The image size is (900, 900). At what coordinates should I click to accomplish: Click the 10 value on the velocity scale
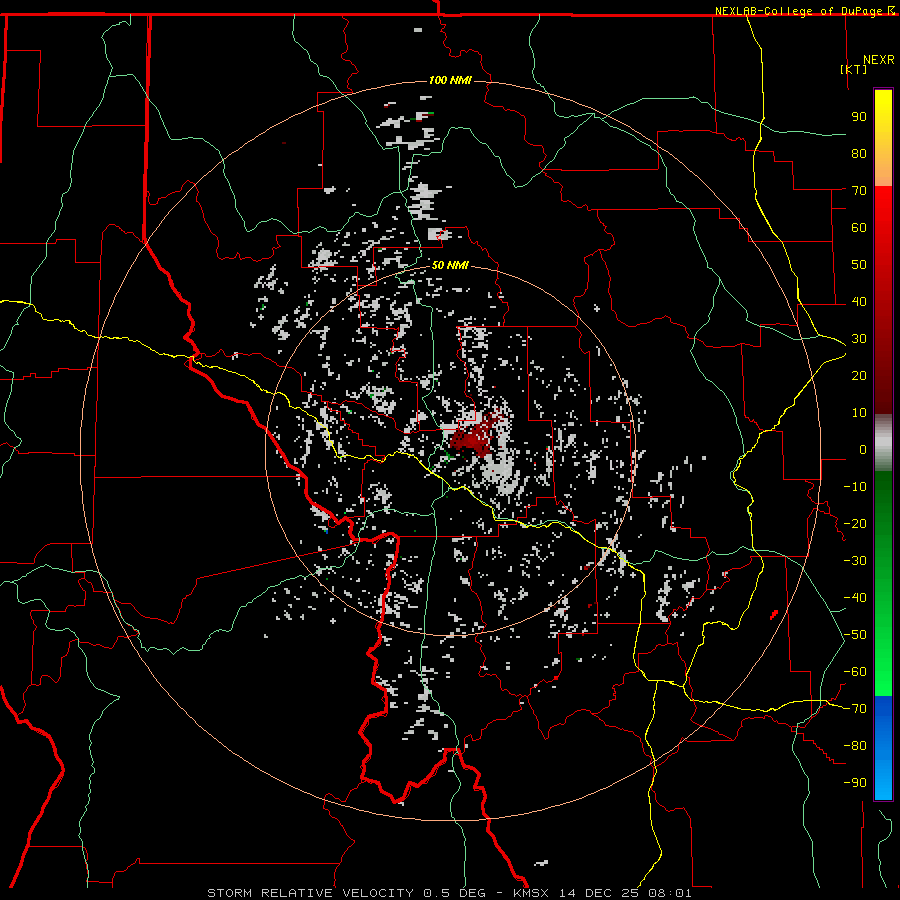[x=859, y=413]
